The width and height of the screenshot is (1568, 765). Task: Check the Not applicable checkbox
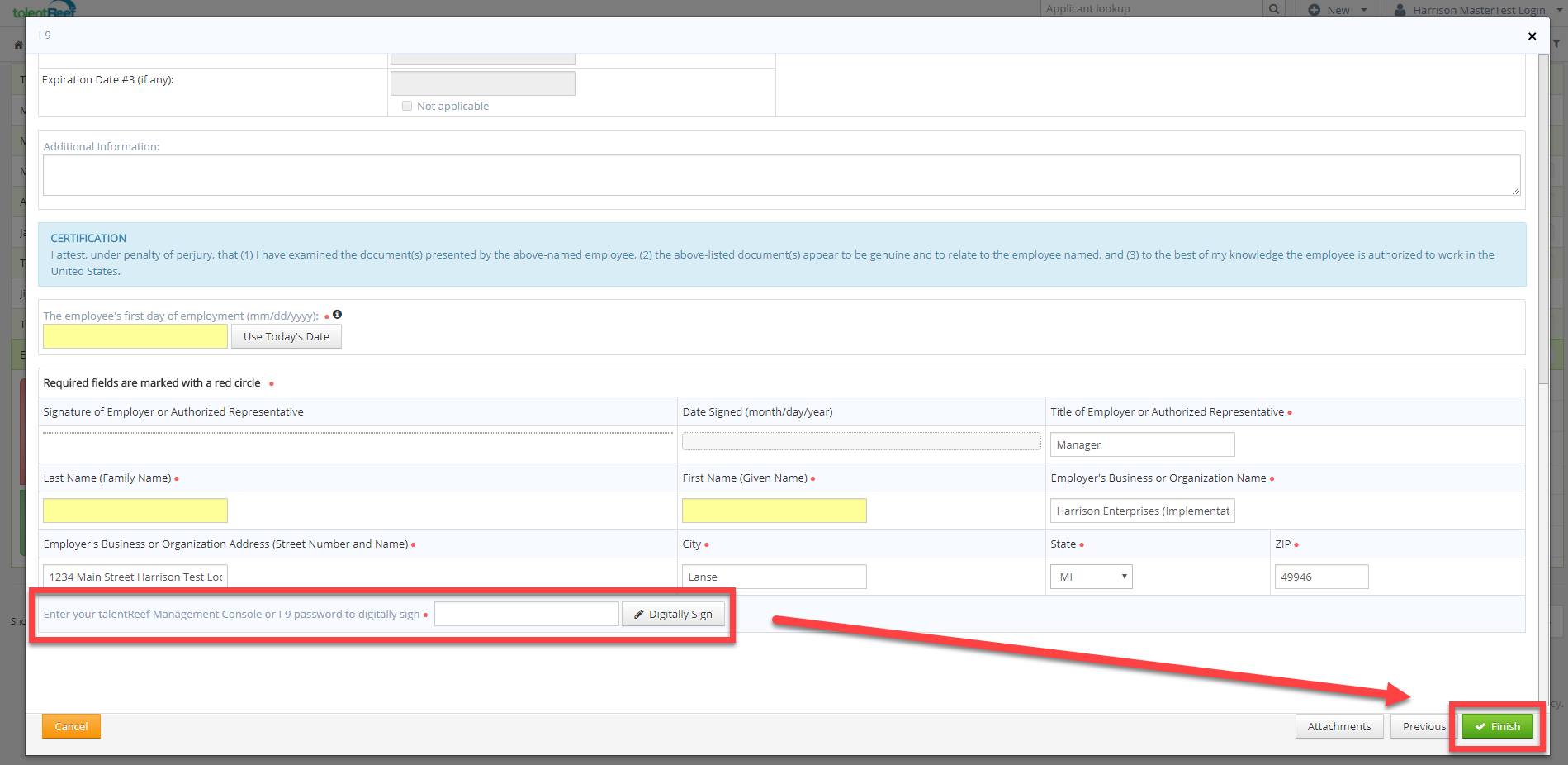coord(407,106)
